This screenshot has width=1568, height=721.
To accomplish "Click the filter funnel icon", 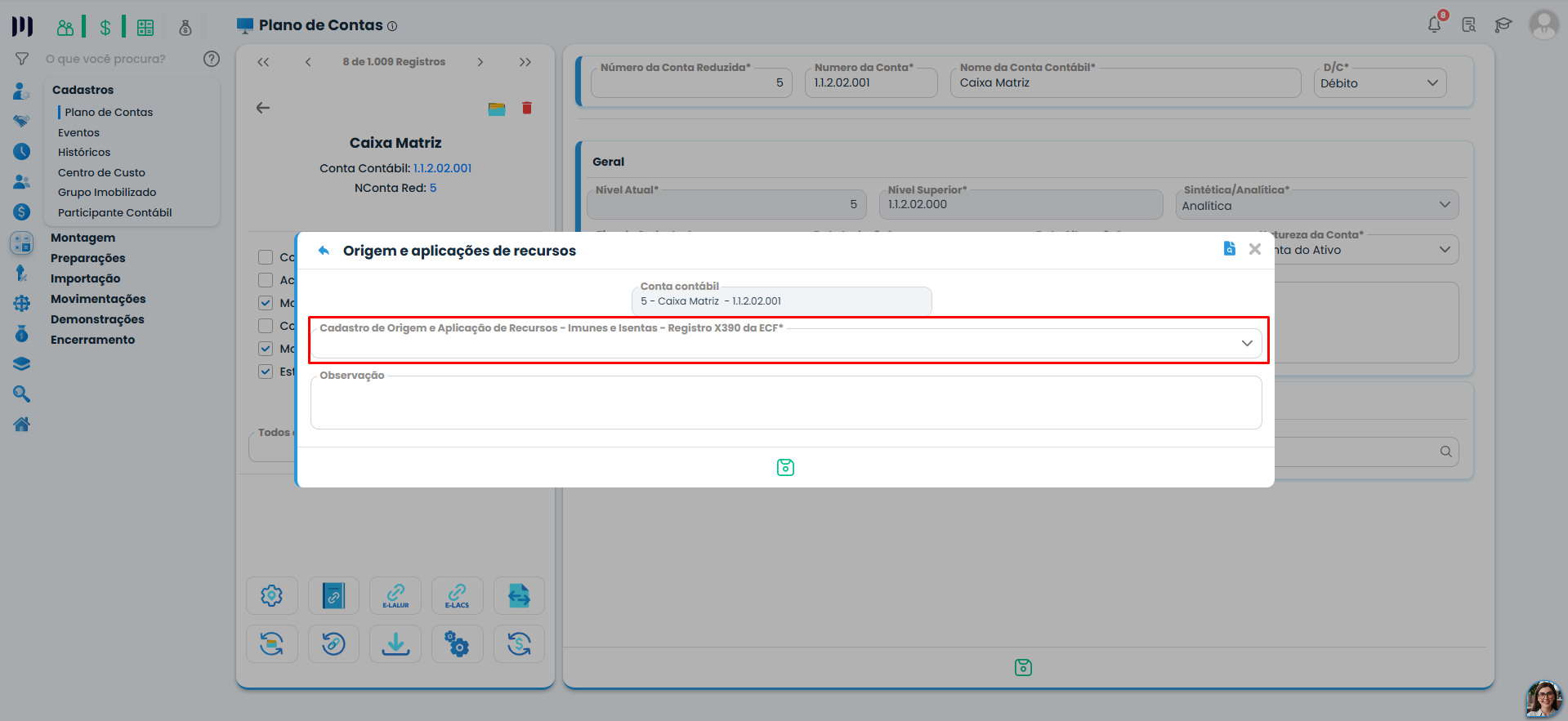I will pyautogui.click(x=22, y=59).
